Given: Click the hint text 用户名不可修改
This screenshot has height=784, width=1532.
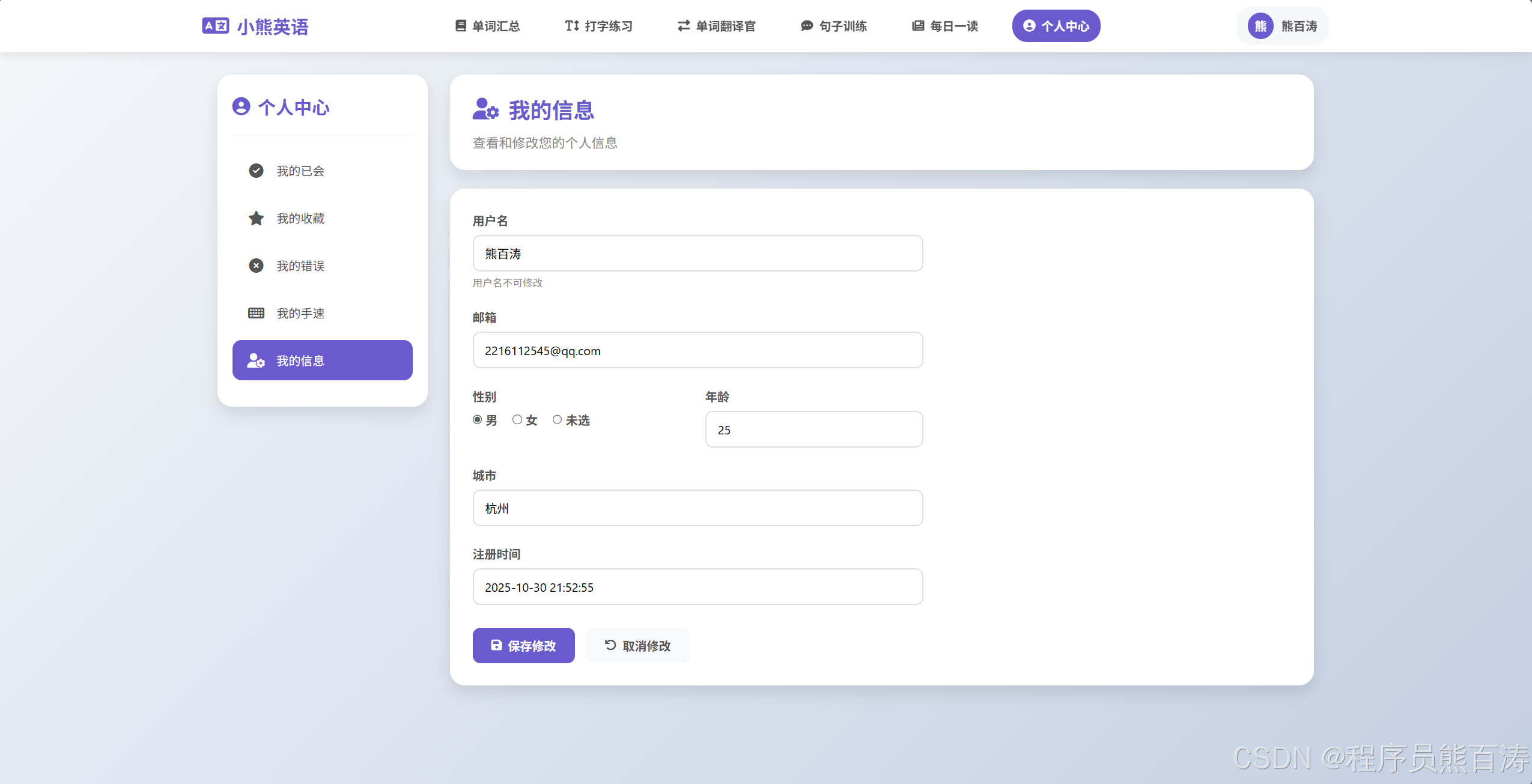Looking at the screenshot, I should pos(507,283).
